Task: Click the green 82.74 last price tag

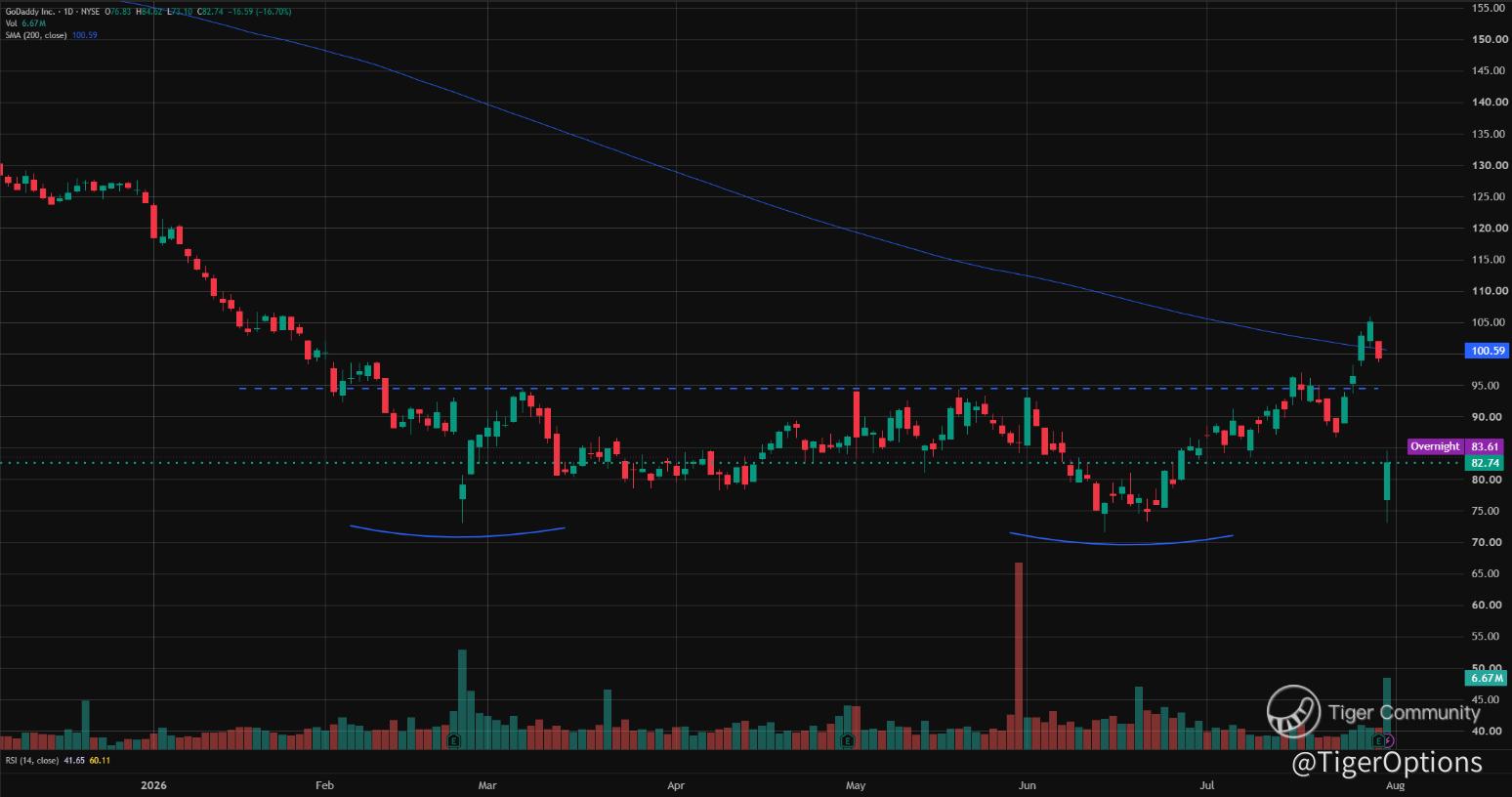Action: coord(1486,463)
